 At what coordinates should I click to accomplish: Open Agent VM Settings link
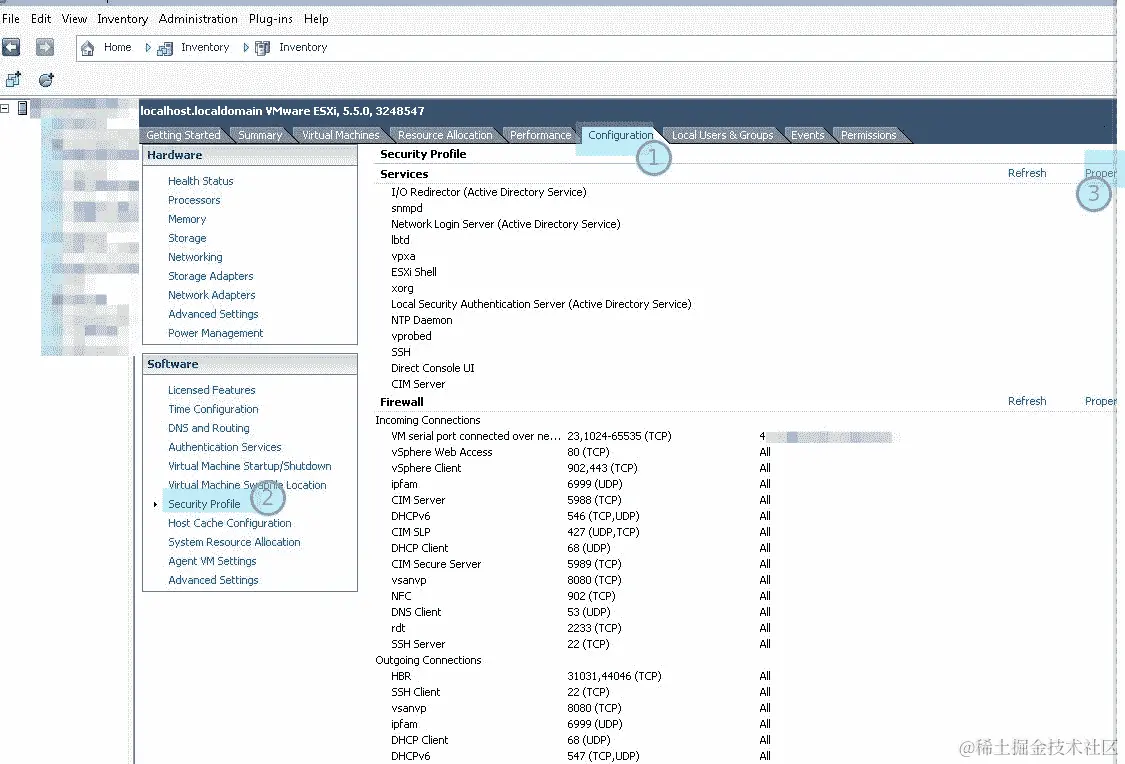pos(212,561)
